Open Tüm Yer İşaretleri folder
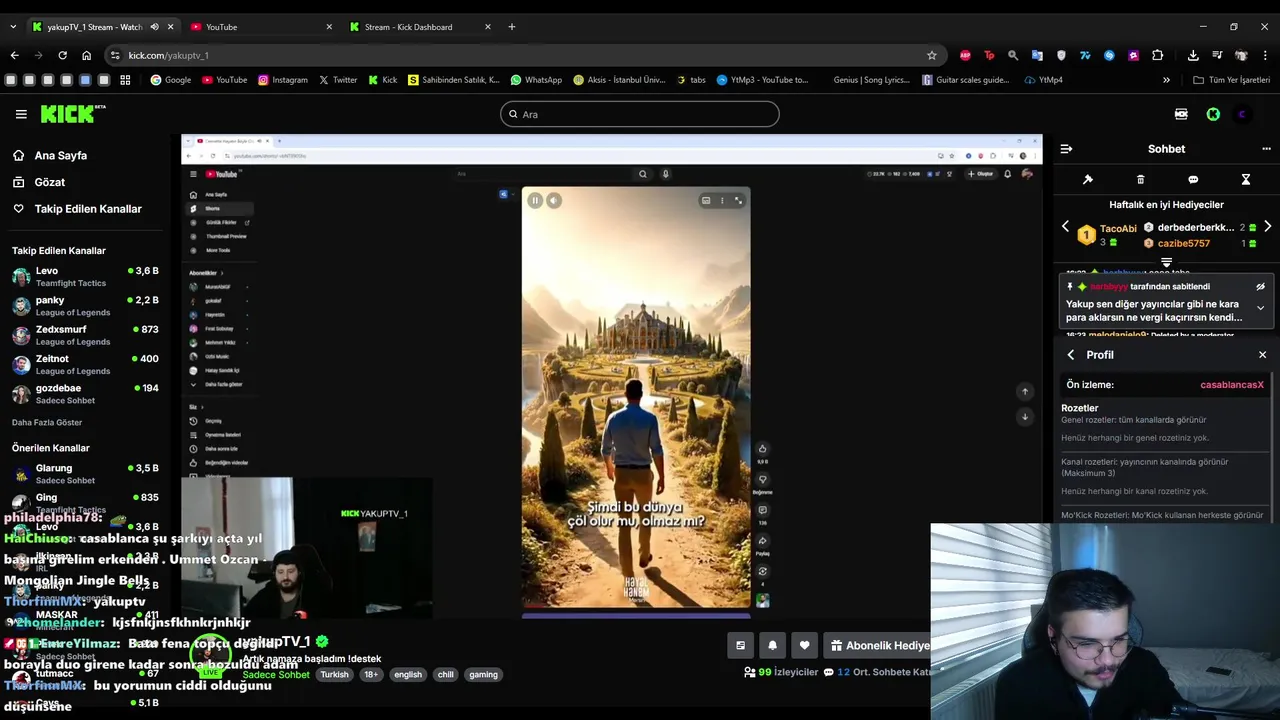Image resolution: width=1280 pixels, height=720 pixels. [x=1232, y=80]
